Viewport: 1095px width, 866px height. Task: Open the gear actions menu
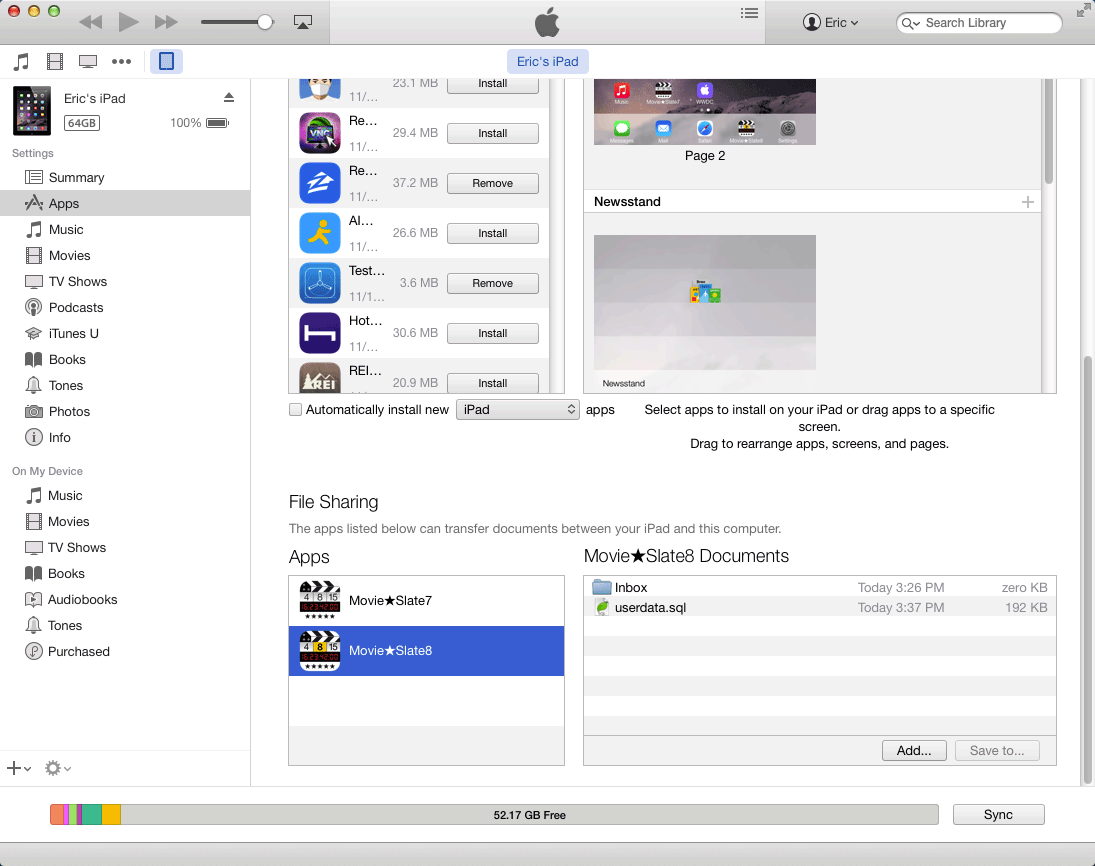coord(57,768)
